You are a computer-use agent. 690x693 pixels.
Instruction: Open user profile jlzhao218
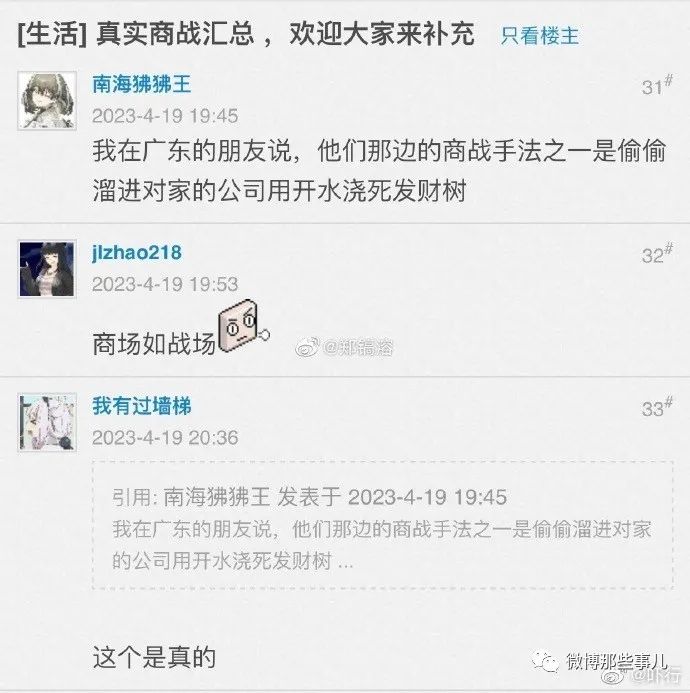click(x=137, y=253)
